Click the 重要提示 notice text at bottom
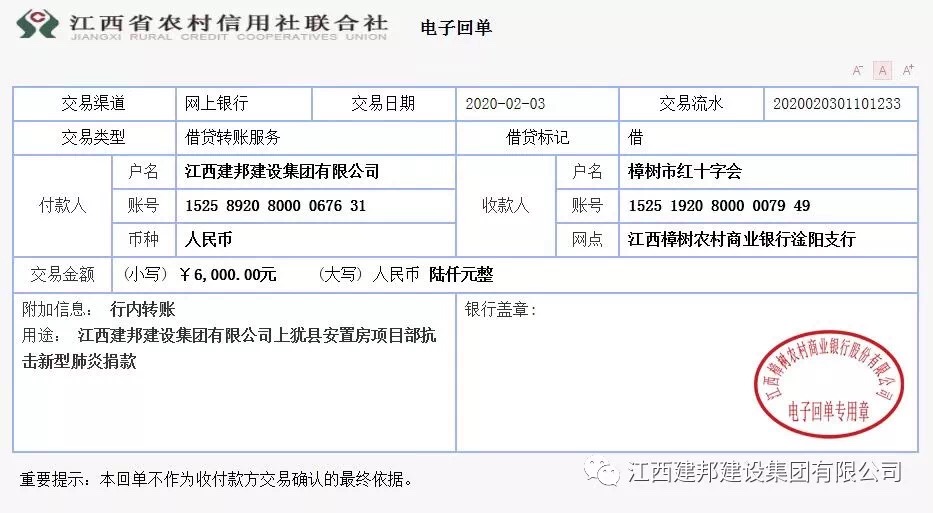This screenshot has width=933, height=513. click(215, 479)
